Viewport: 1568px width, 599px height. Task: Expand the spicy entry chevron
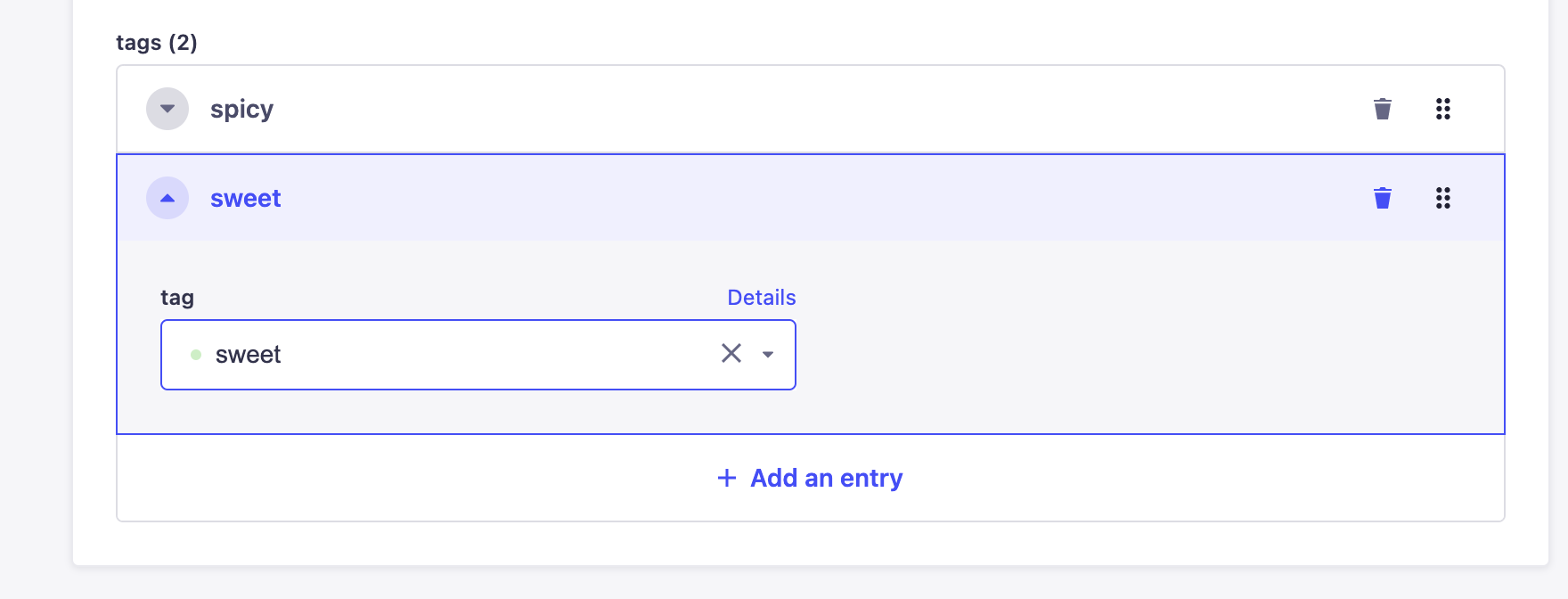[167, 109]
